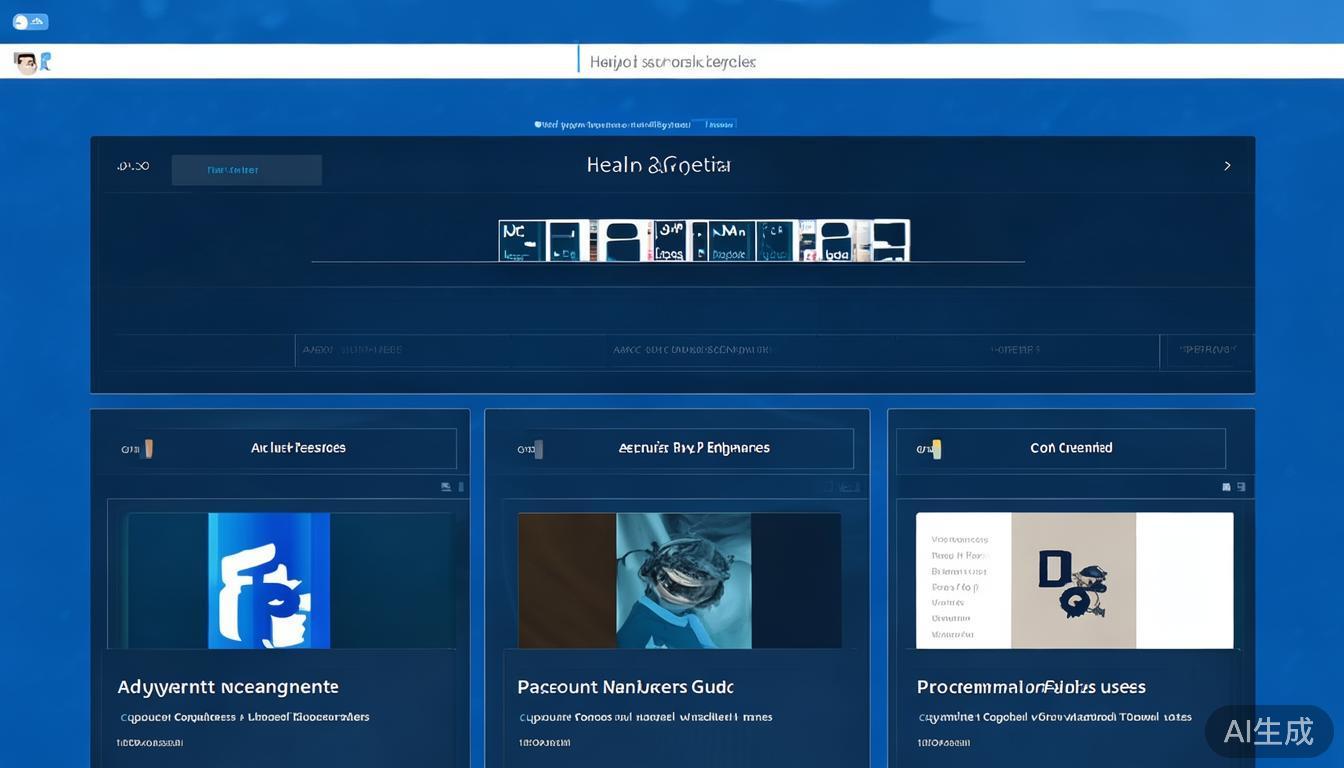The width and height of the screenshot is (1344, 768).
Task: Click the search field in the white top bar
Action: pos(672,62)
